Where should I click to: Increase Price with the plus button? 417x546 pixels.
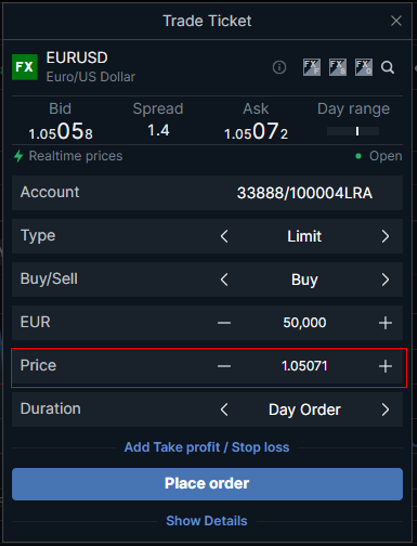(385, 366)
